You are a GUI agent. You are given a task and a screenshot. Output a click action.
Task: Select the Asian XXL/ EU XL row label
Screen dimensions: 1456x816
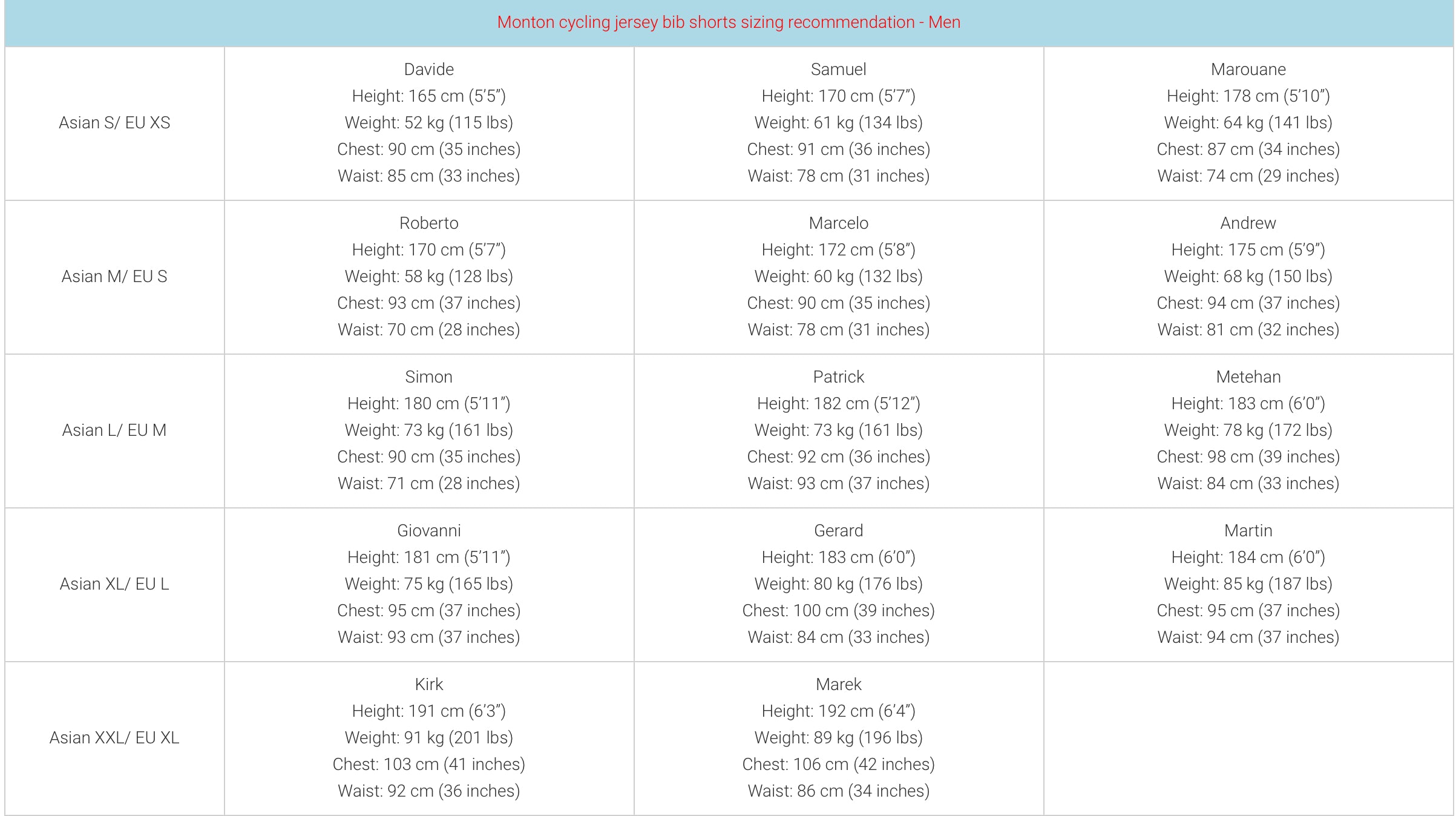114,738
